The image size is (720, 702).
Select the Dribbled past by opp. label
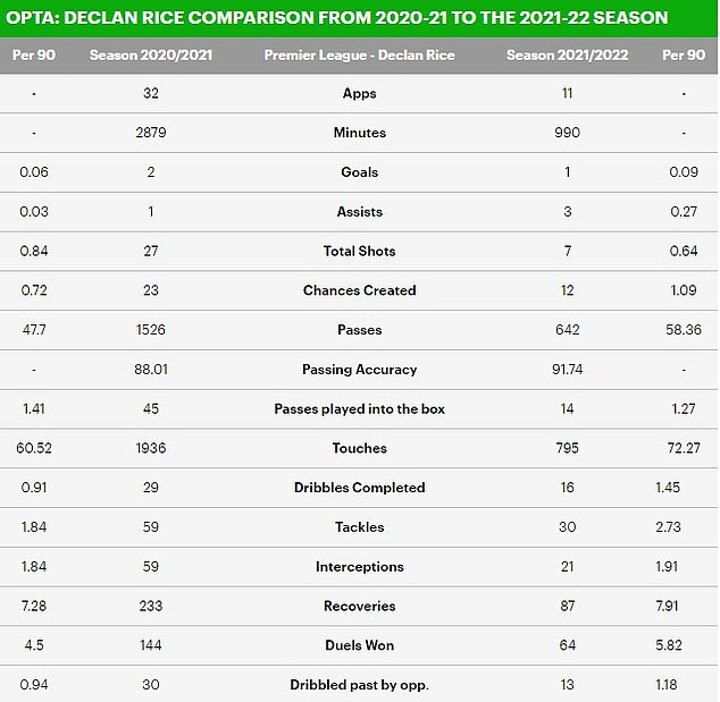coord(359,685)
